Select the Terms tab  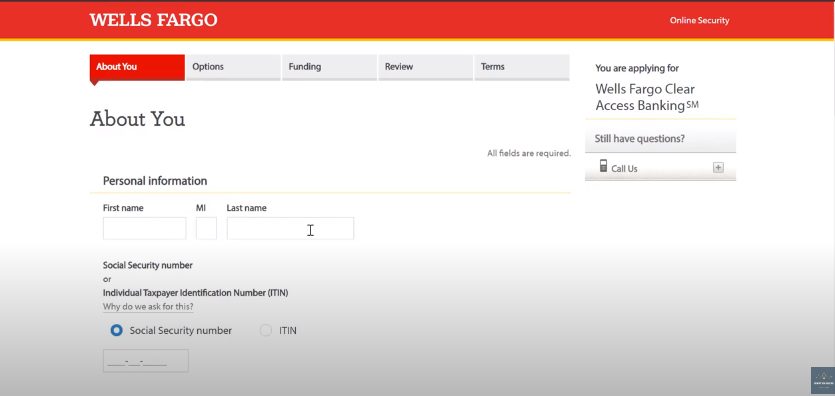522,67
